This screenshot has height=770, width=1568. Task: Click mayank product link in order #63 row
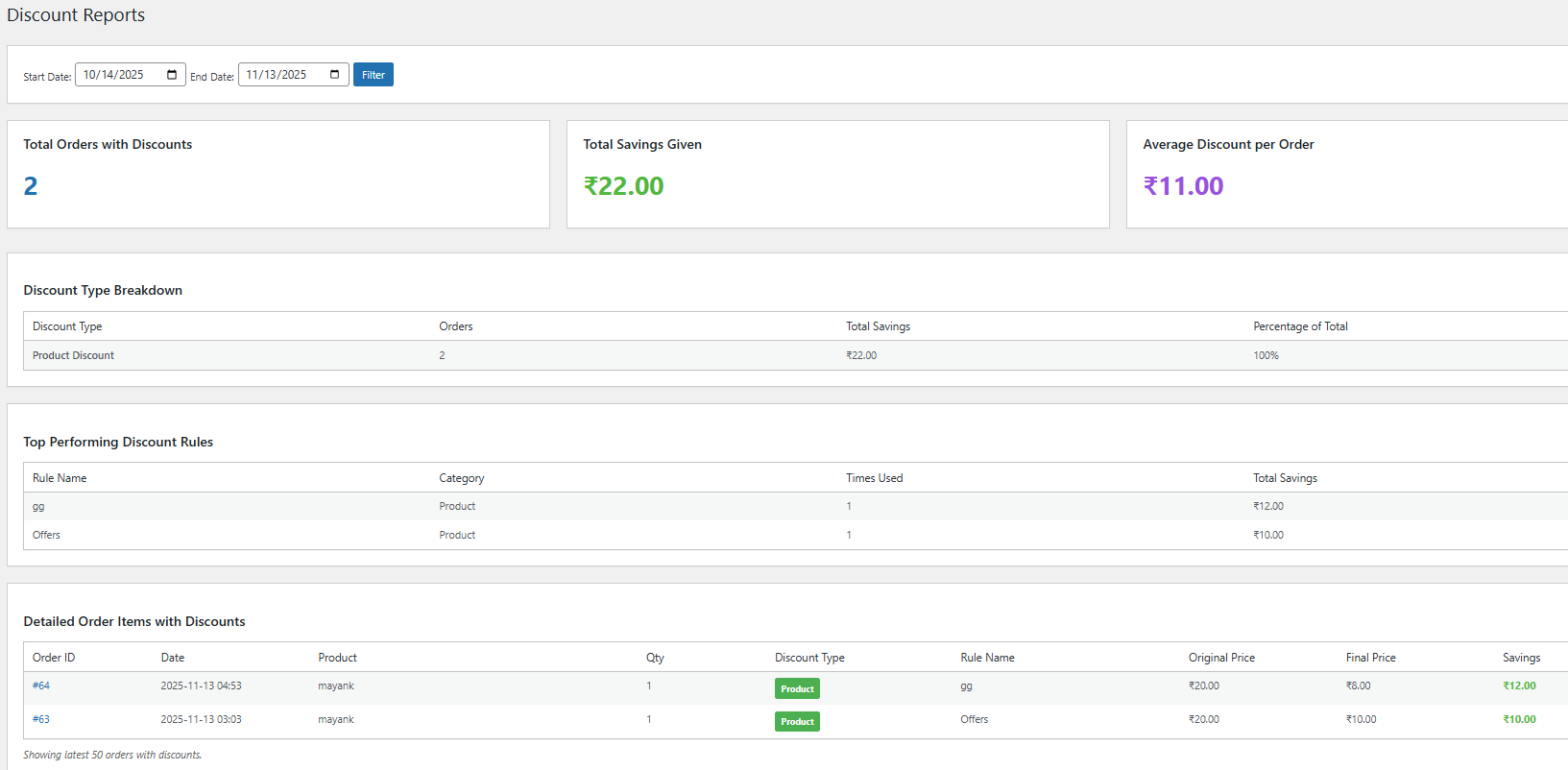[x=336, y=719]
